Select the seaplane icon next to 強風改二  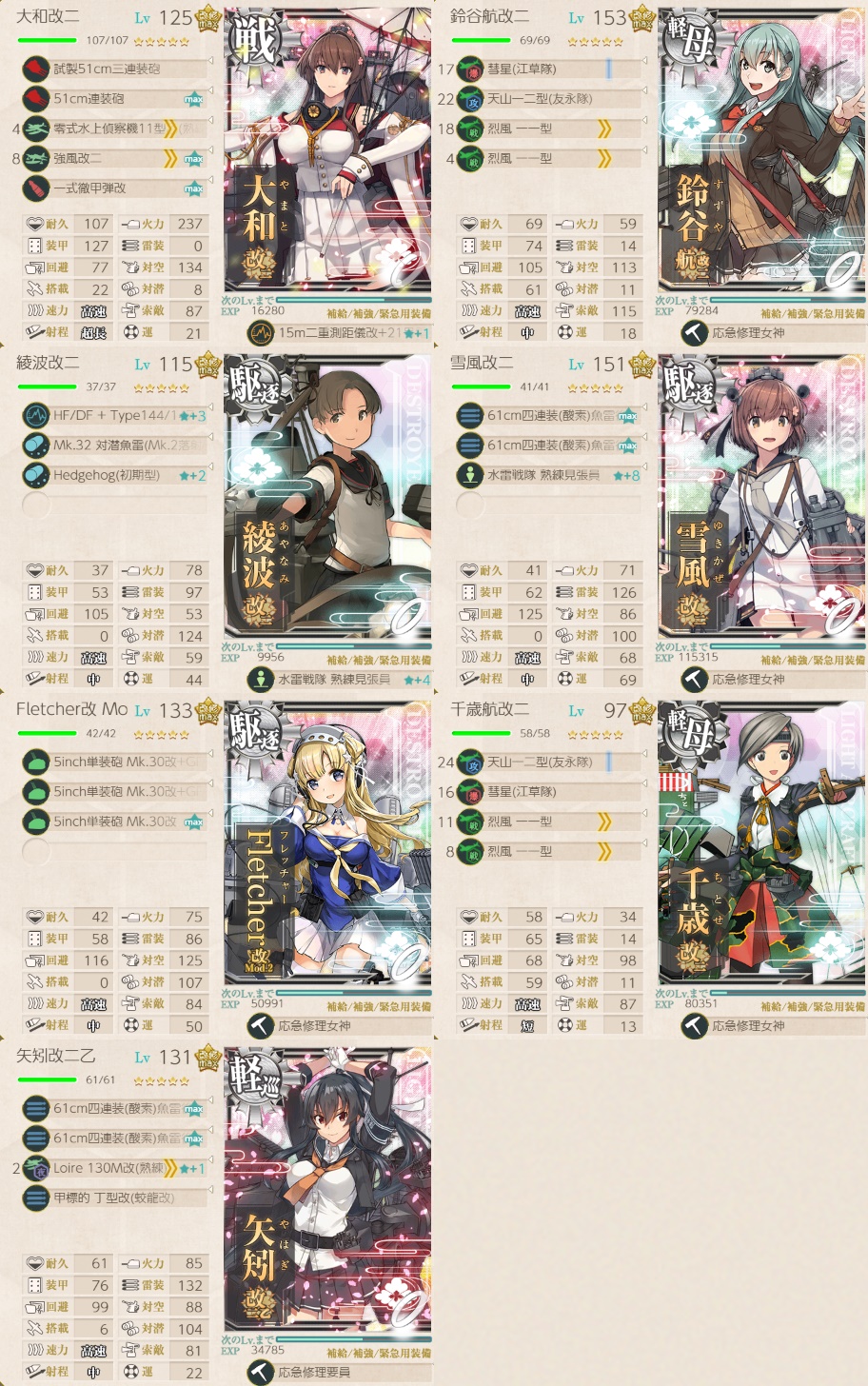36,158
